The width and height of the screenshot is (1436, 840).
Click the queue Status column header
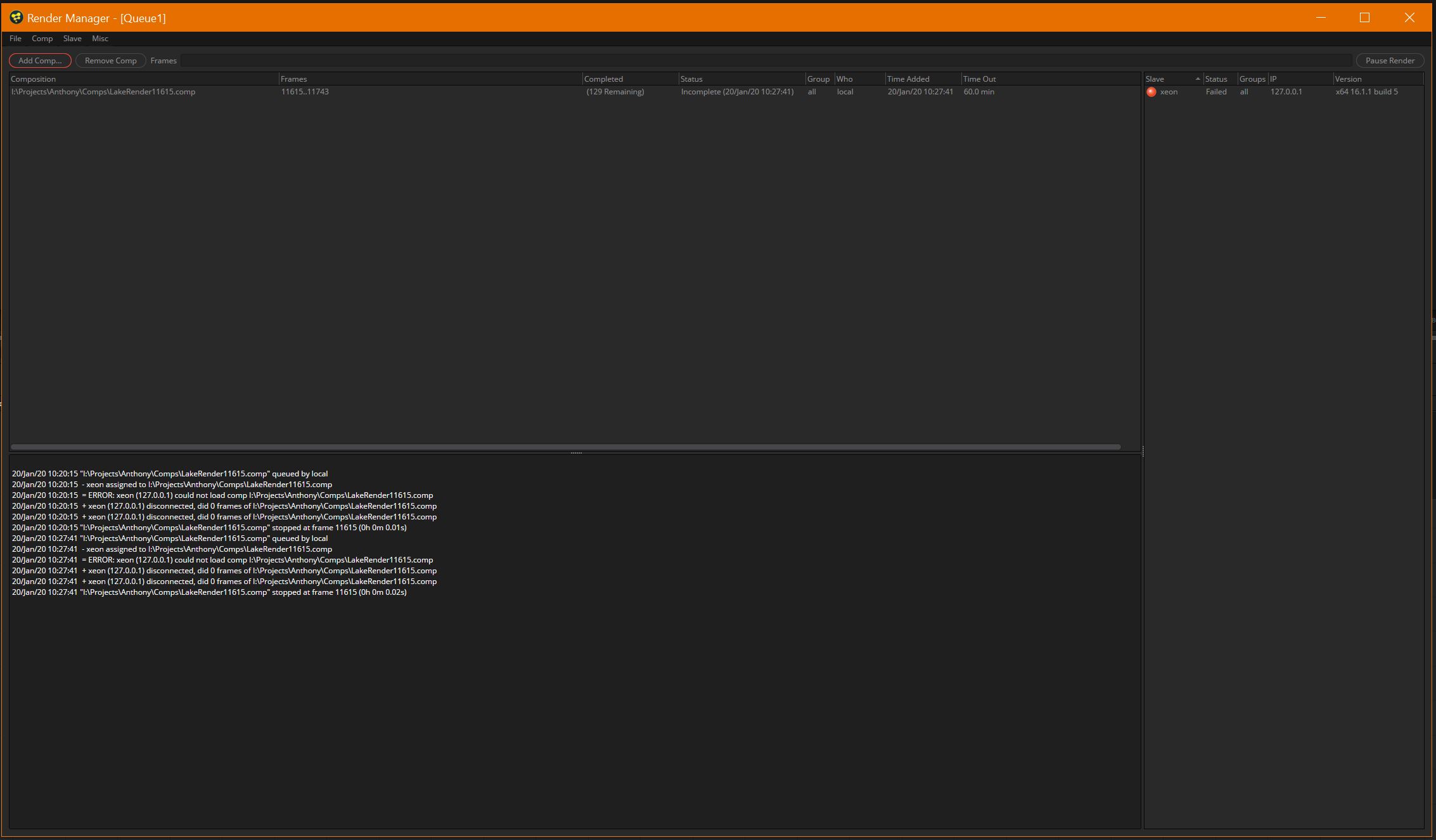click(x=741, y=79)
